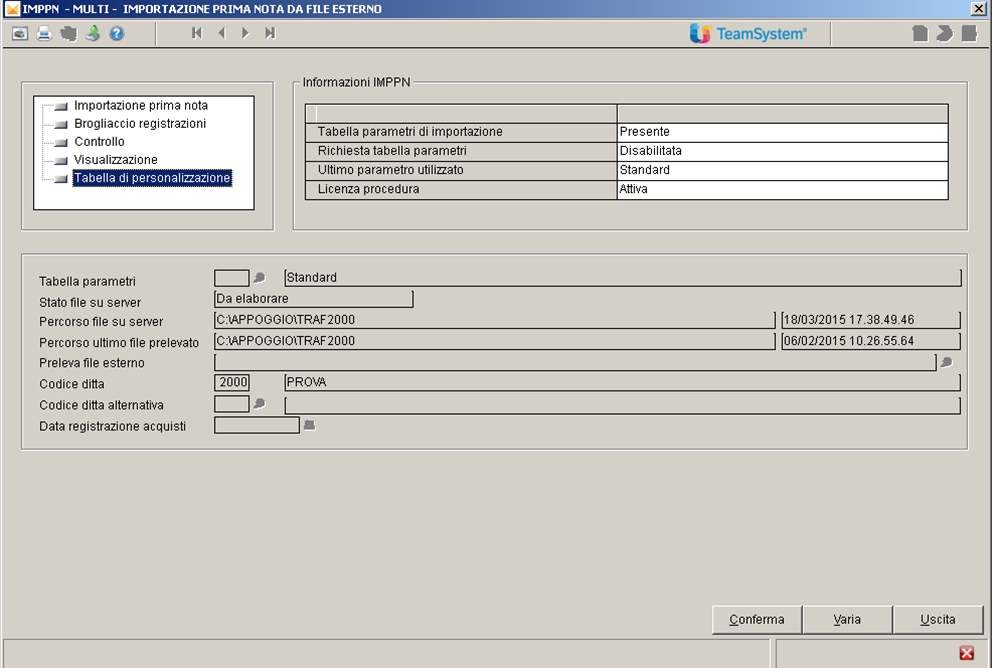Open help with the blue question mark
992x668 pixels.
click(116, 34)
